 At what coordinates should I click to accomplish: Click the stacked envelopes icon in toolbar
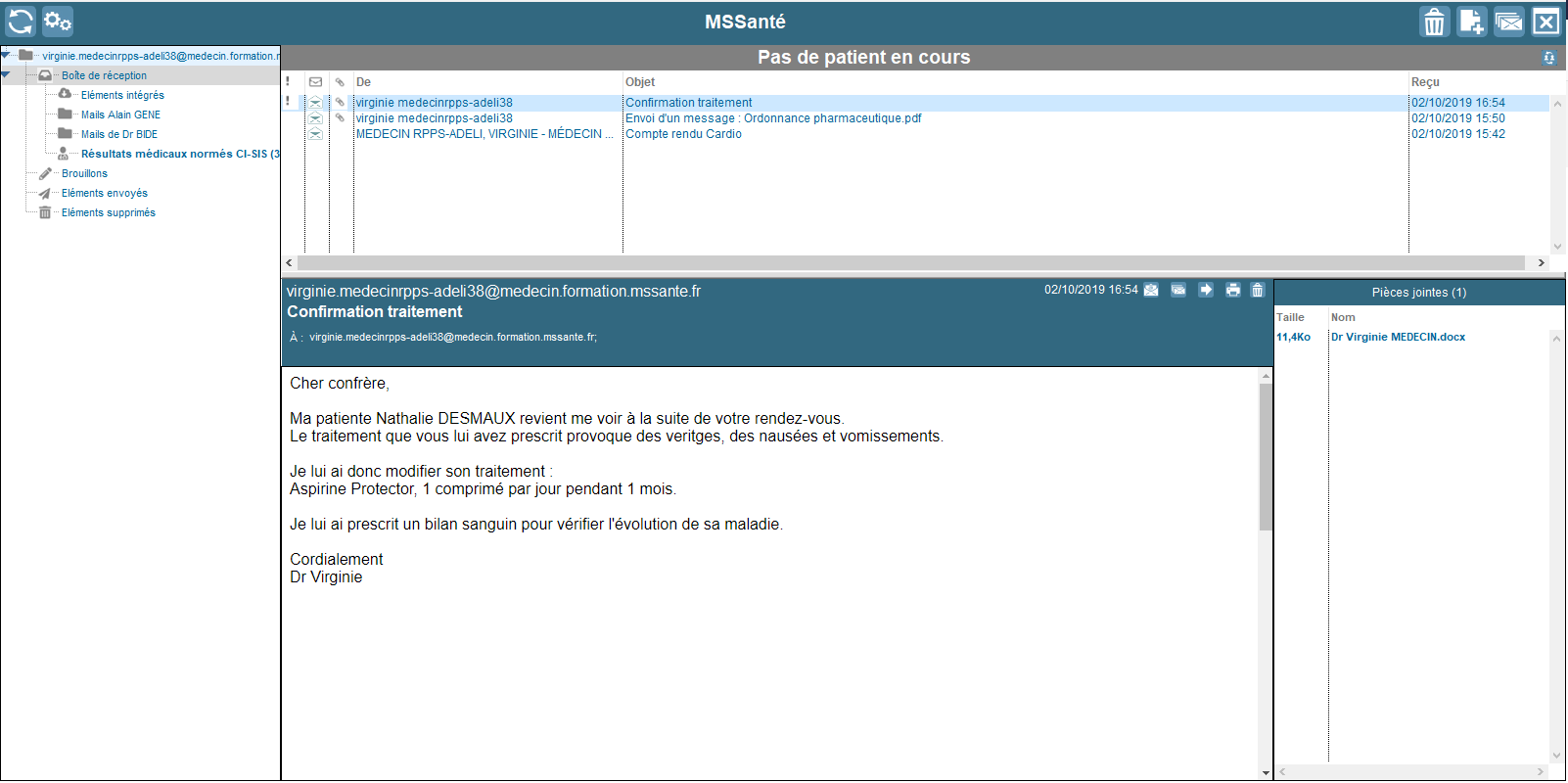[x=1508, y=22]
